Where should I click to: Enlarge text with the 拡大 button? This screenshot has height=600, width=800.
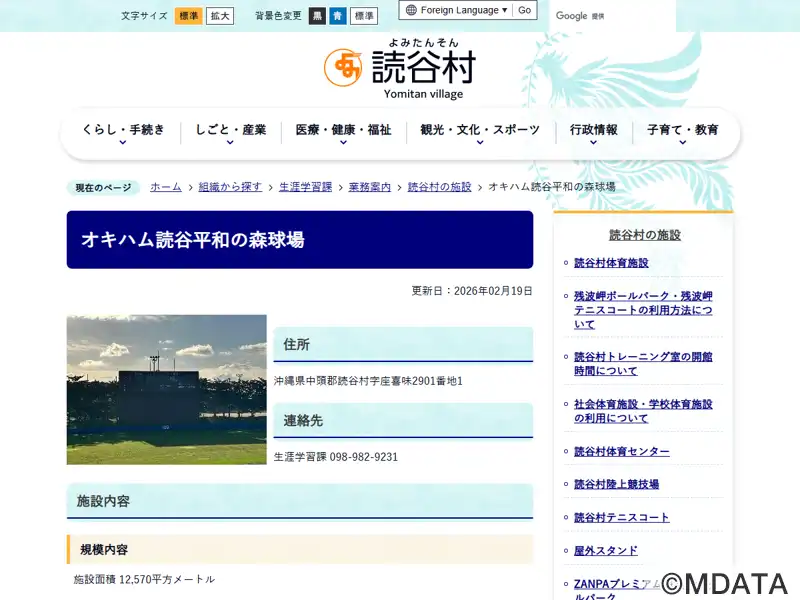pos(220,16)
